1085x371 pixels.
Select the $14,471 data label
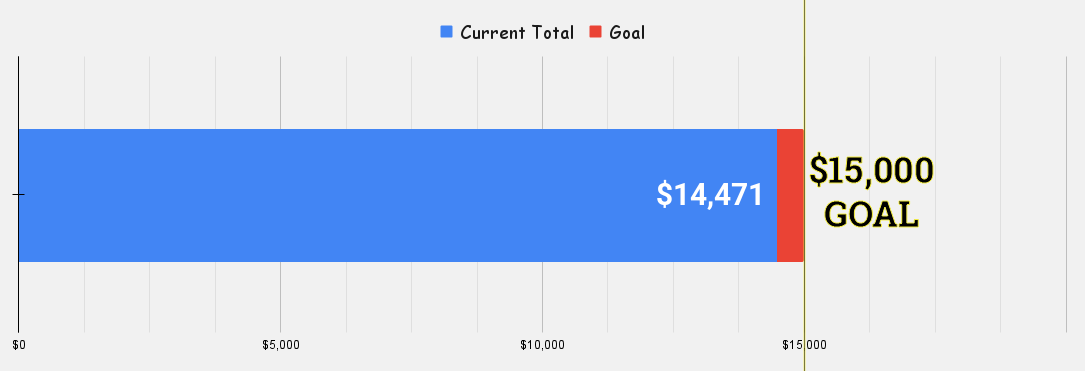pyautogui.click(x=710, y=194)
